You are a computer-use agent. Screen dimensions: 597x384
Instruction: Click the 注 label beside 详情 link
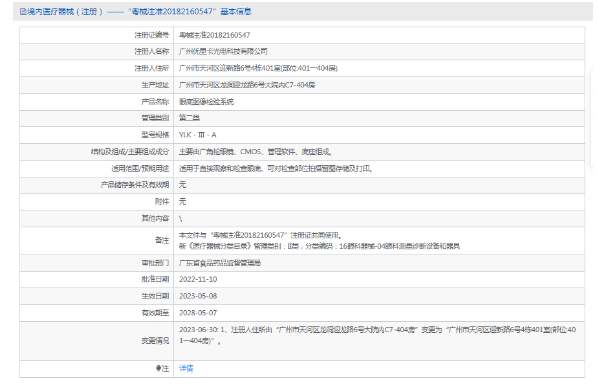coord(163,369)
